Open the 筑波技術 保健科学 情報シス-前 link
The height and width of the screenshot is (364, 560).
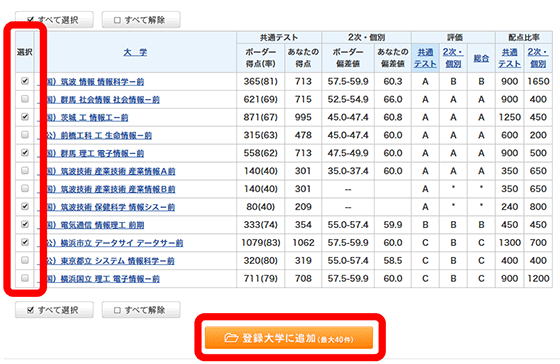tap(111, 207)
